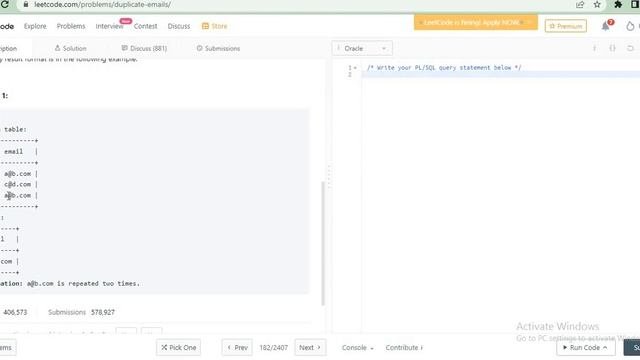
Task: Click the share page icon in address bar
Action: click(580, 4)
